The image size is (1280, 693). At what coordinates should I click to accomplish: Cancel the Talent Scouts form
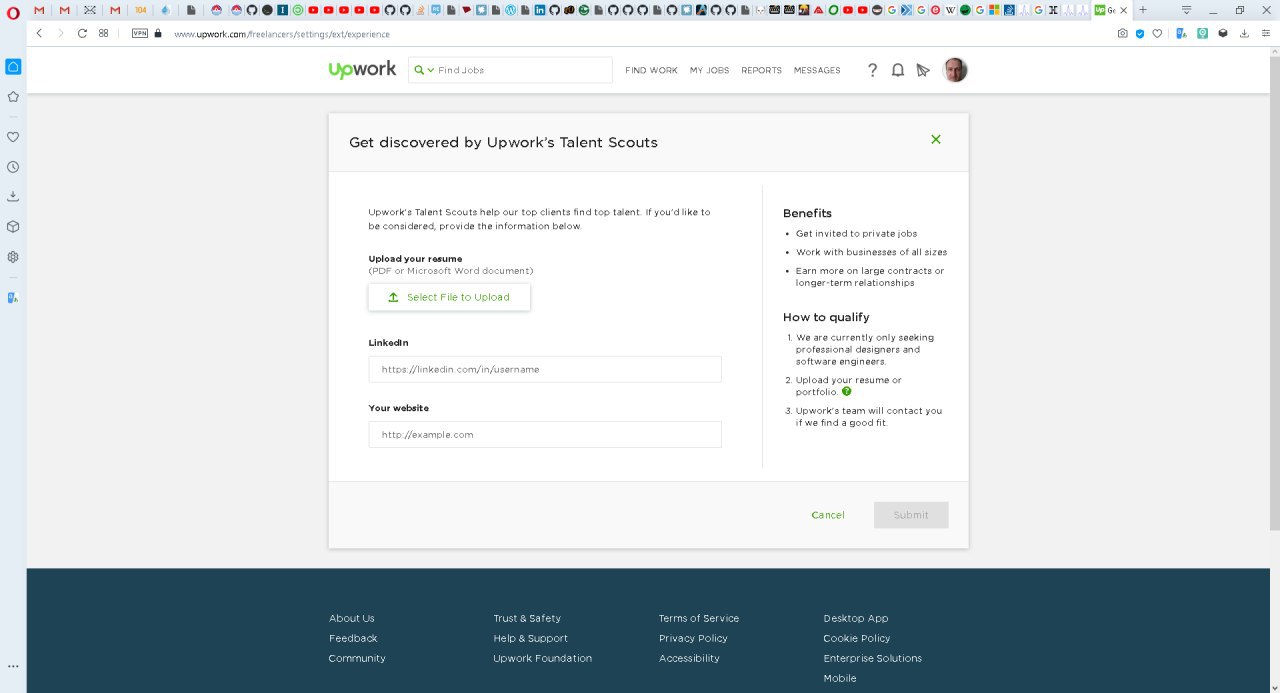[x=828, y=515]
